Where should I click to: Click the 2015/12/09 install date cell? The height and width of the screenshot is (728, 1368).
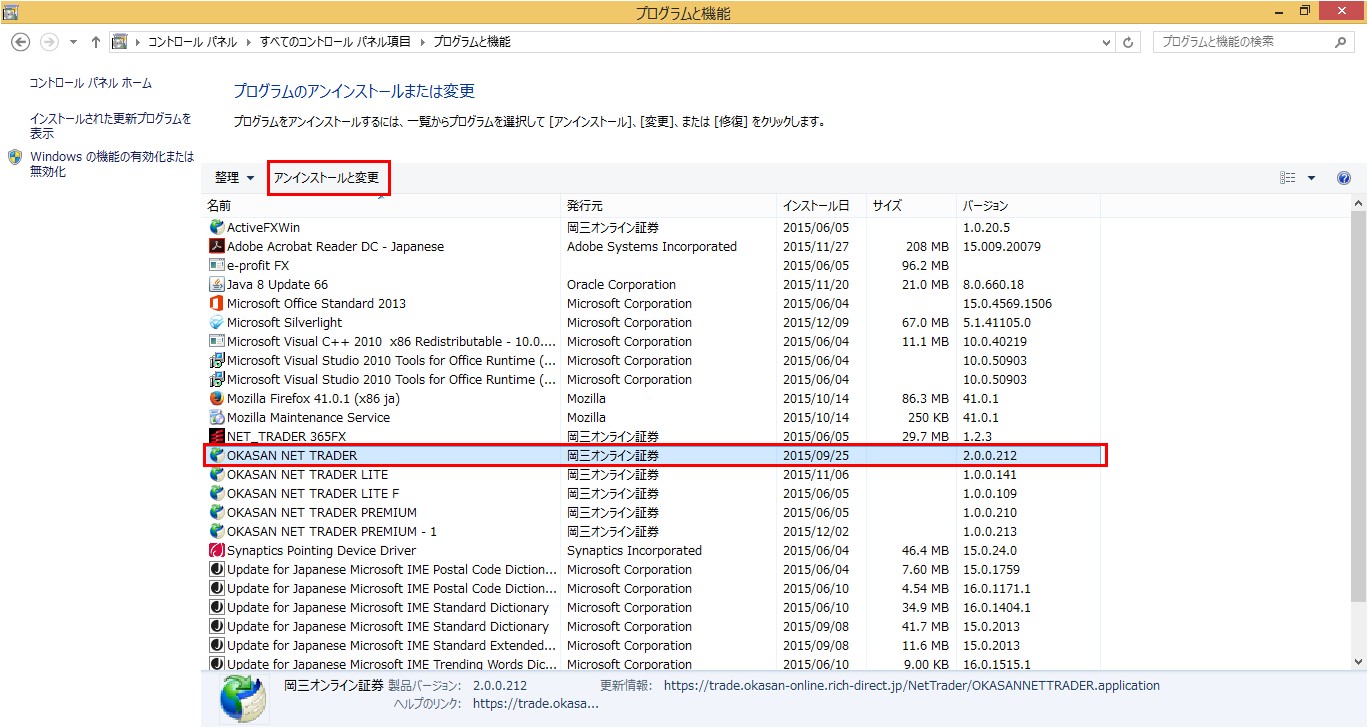tap(815, 323)
